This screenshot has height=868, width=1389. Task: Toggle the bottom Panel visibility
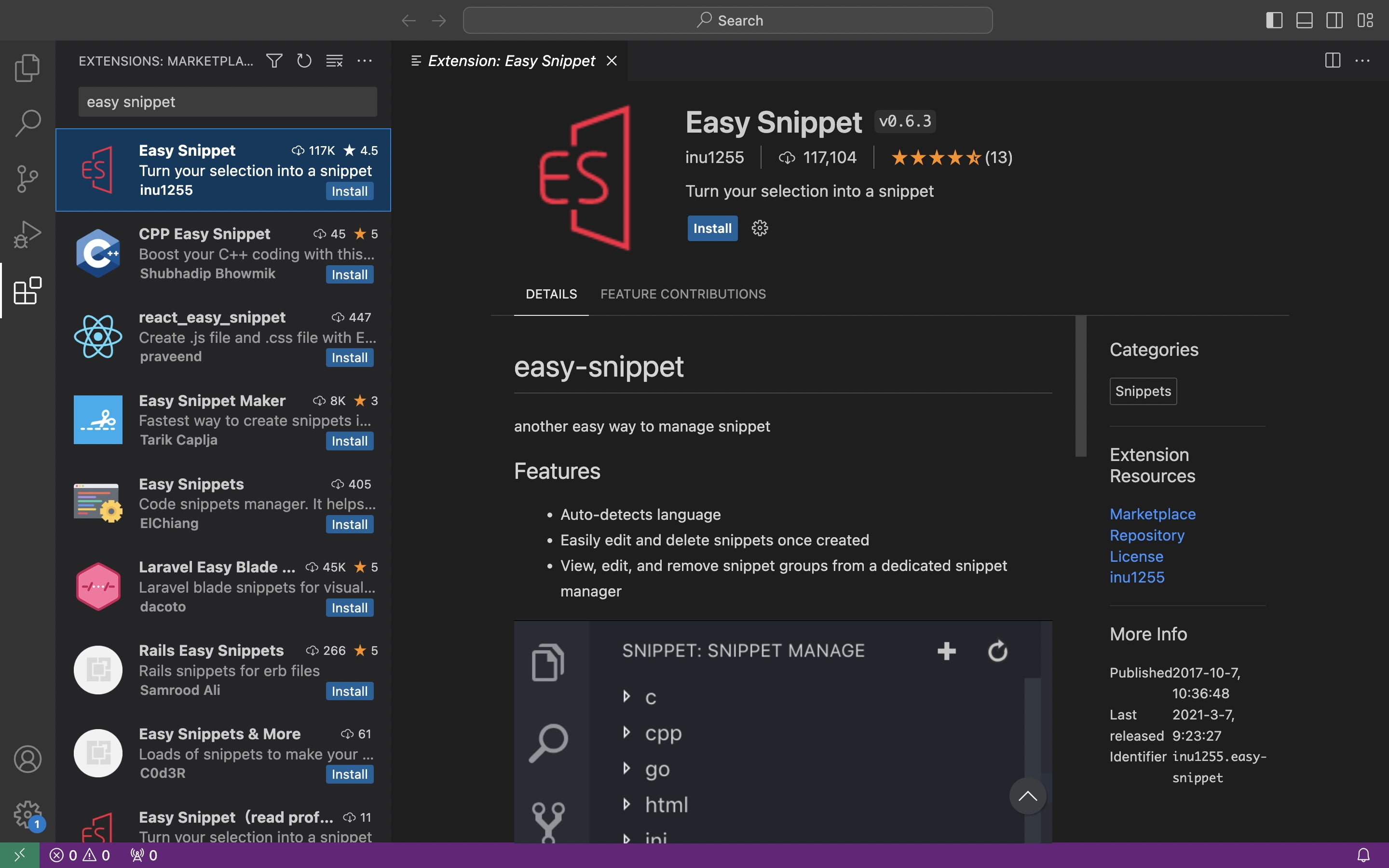pyautogui.click(x=1304, y=21)
